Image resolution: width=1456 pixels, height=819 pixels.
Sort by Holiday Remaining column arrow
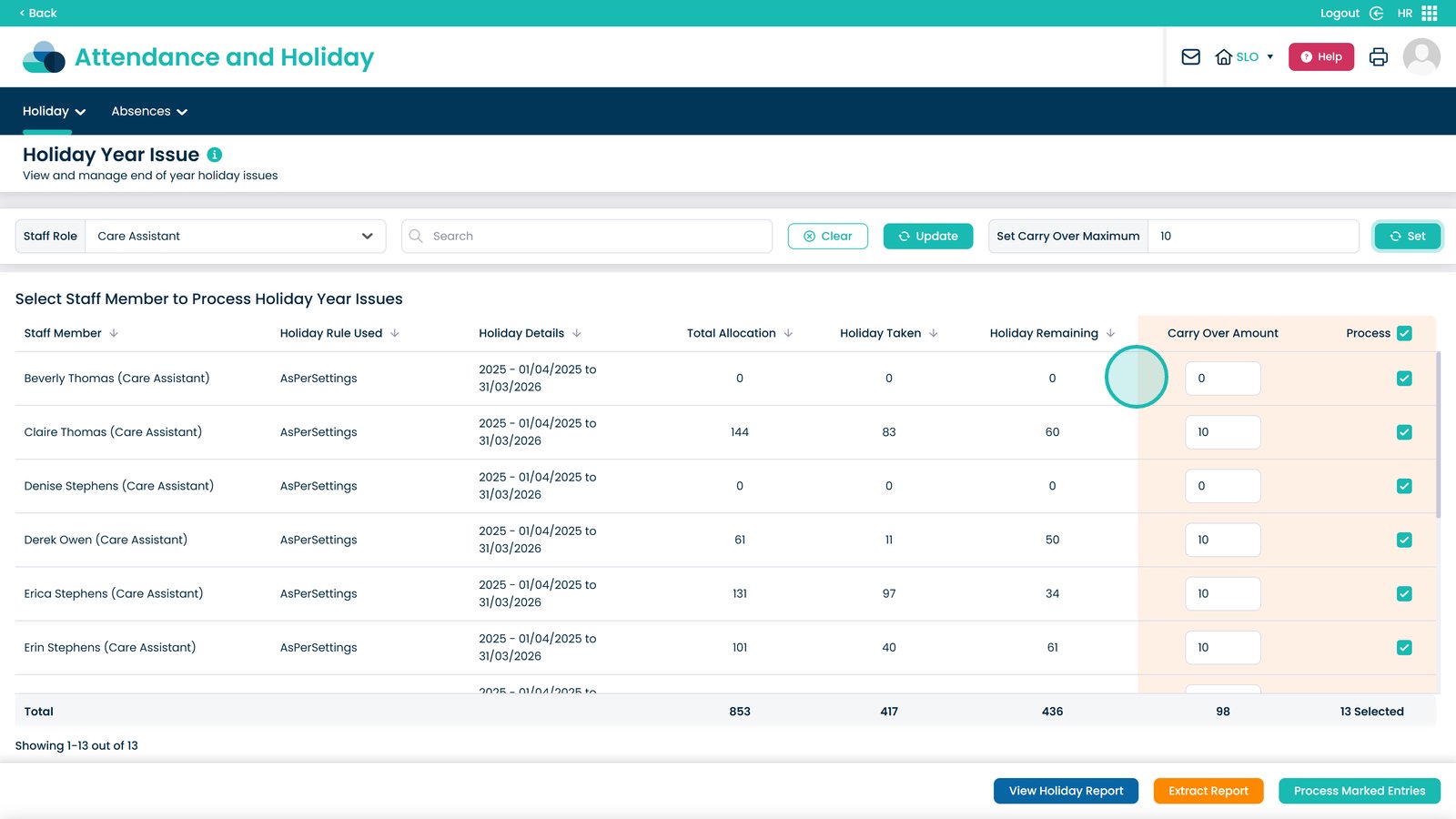(1110, 333)
